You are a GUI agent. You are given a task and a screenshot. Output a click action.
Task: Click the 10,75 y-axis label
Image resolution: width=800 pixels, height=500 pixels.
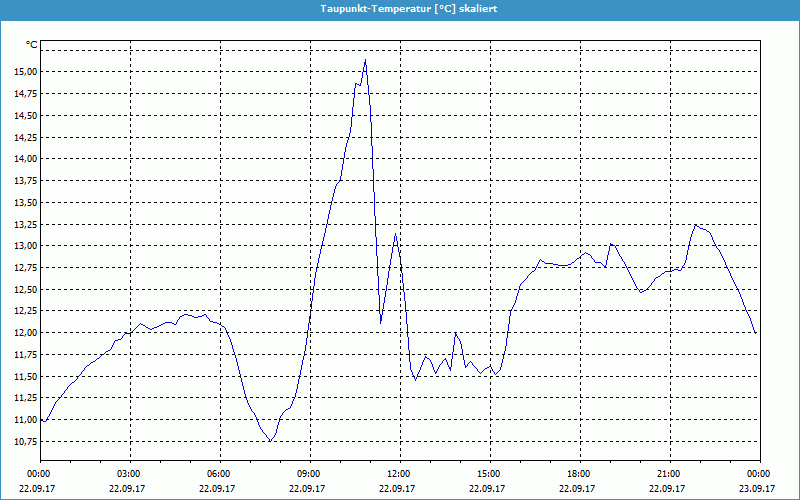point(25,442)
